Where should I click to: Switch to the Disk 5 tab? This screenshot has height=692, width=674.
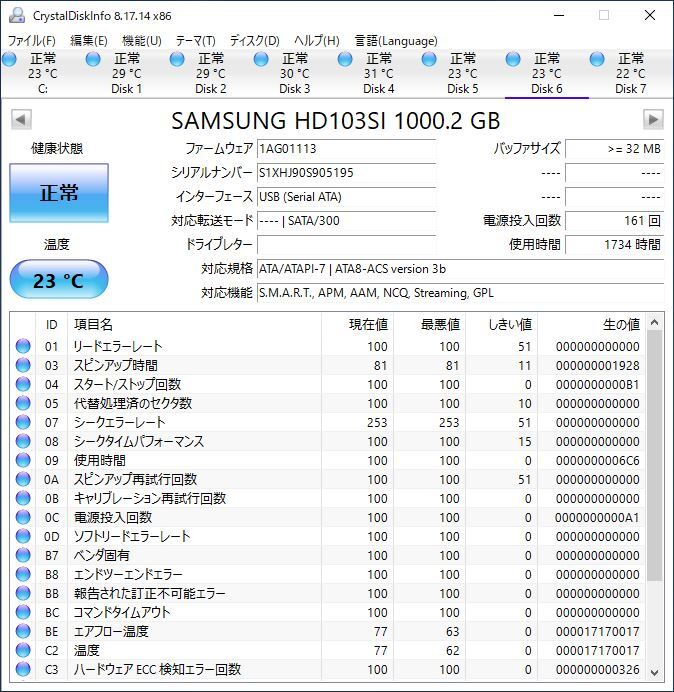[x=463, y=73]
